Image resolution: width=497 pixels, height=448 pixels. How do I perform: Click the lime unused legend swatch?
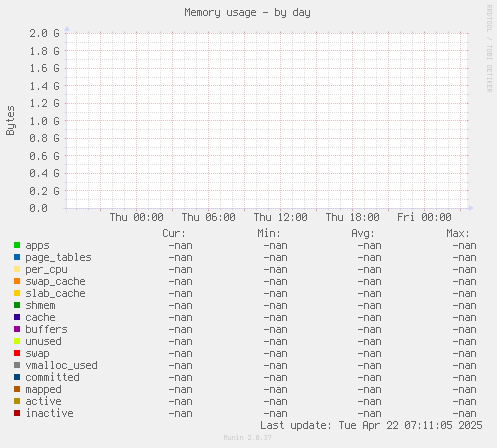tap(17, 341)
